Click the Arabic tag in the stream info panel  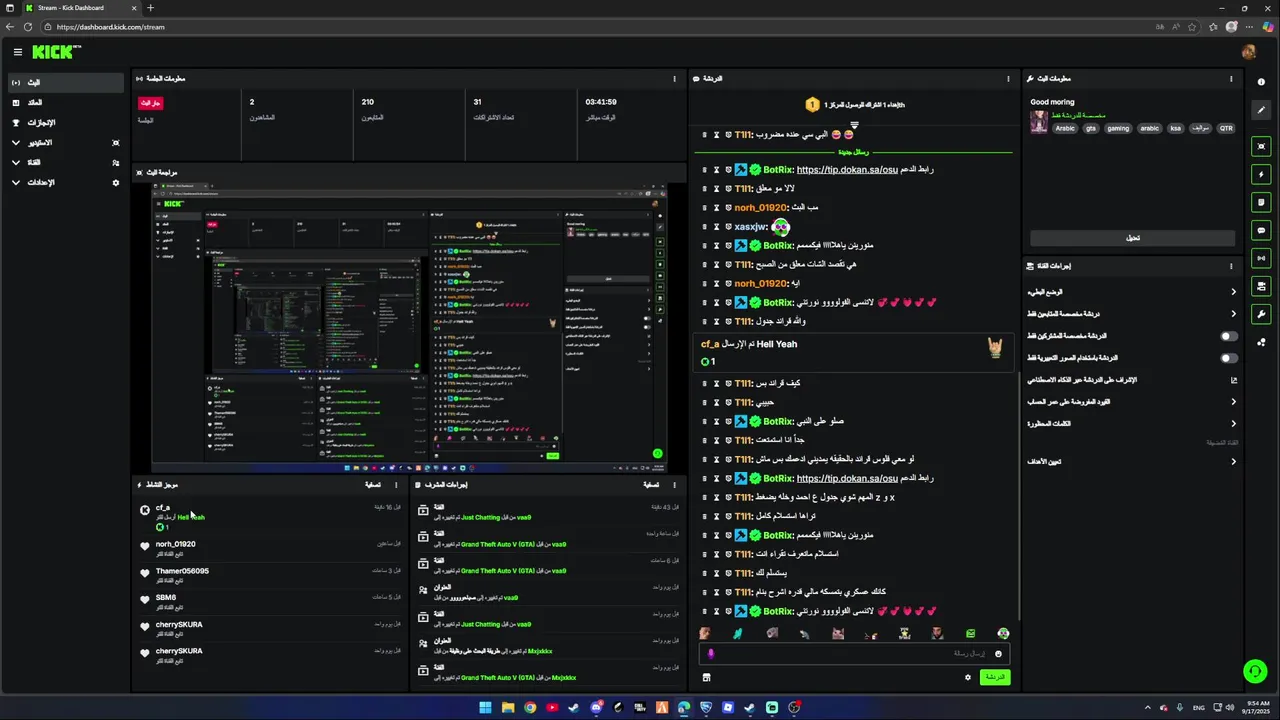[1065, 128]
